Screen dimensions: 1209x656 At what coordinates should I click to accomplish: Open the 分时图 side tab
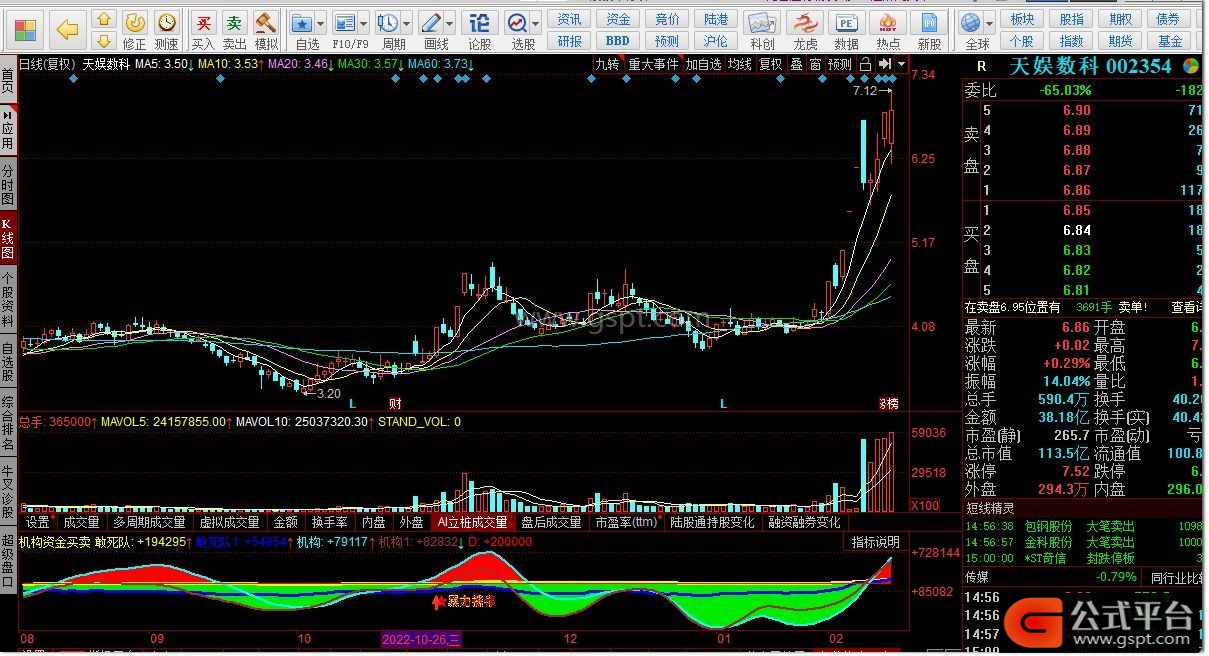click(8, 186)
